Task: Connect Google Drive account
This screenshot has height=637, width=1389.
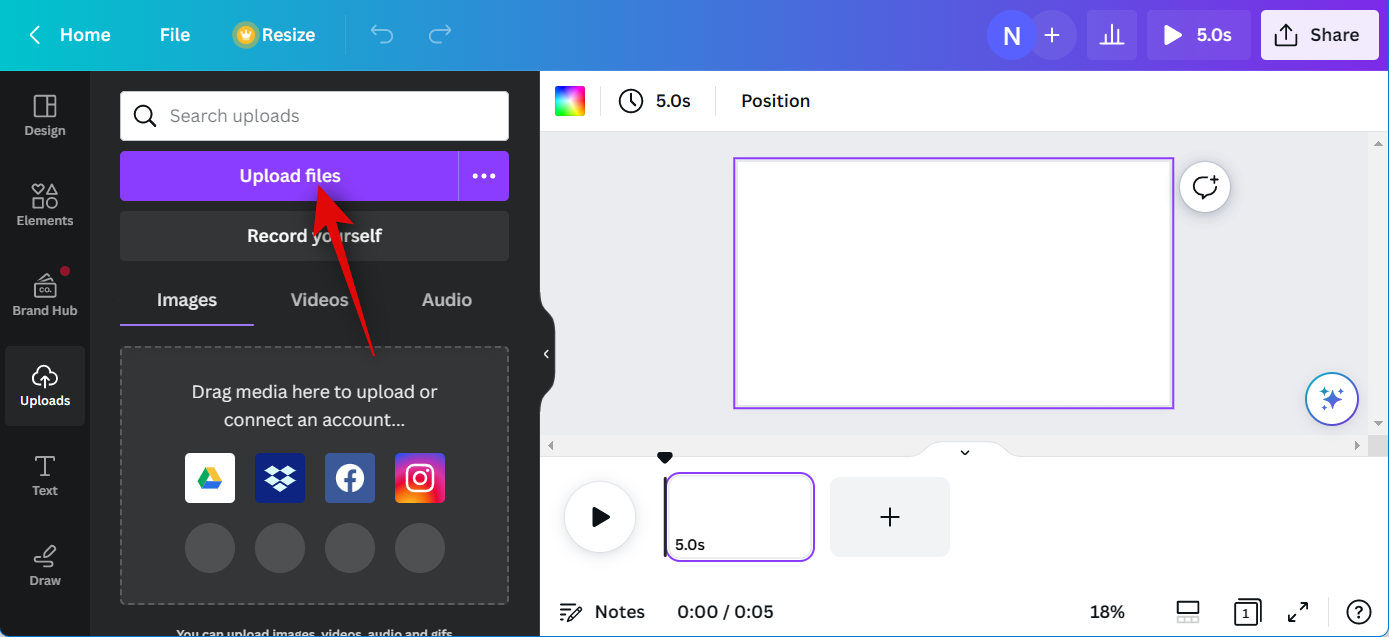Action: coord(210,478)
